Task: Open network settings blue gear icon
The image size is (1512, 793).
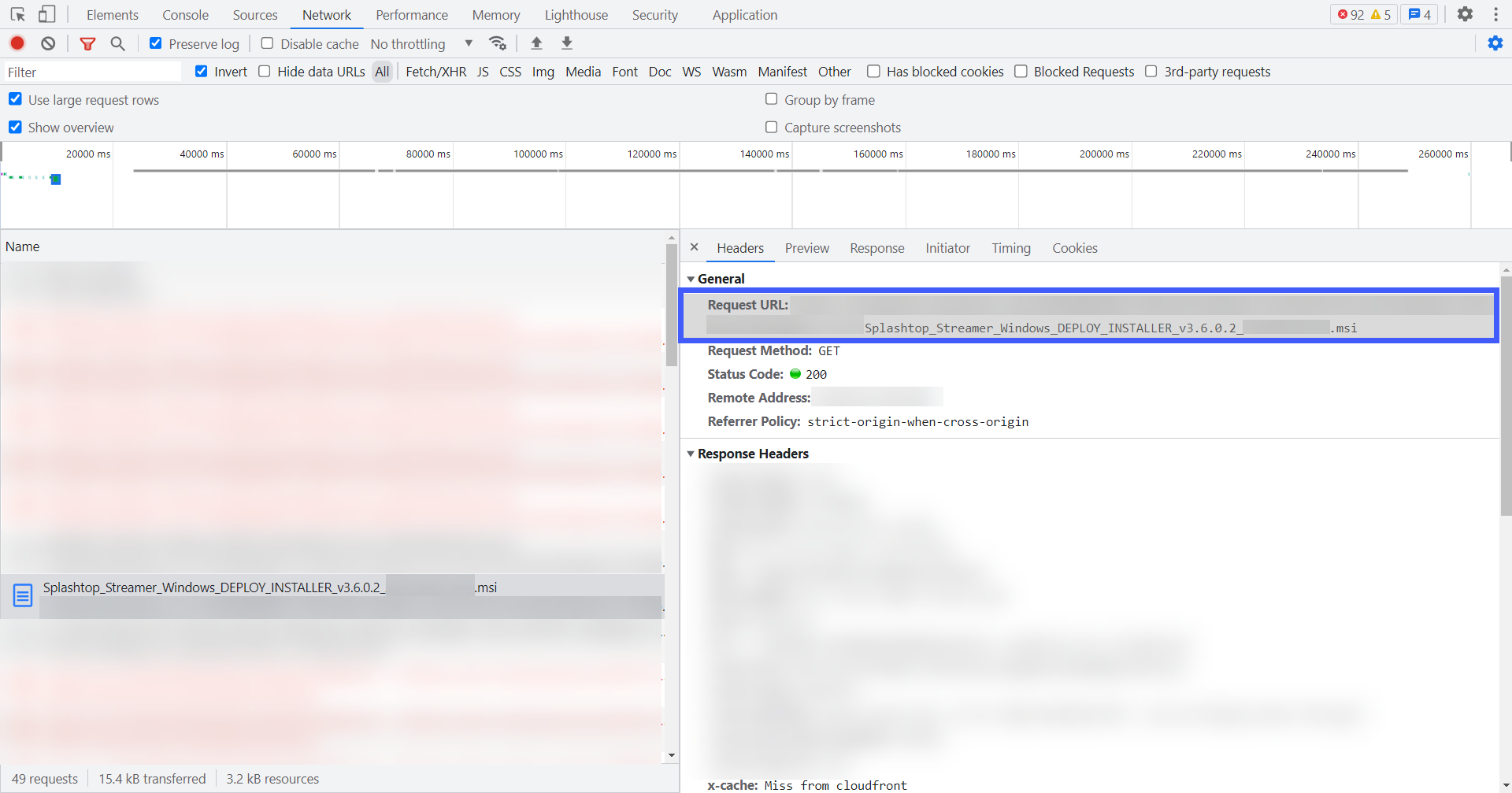Action: click(1495, 43)
